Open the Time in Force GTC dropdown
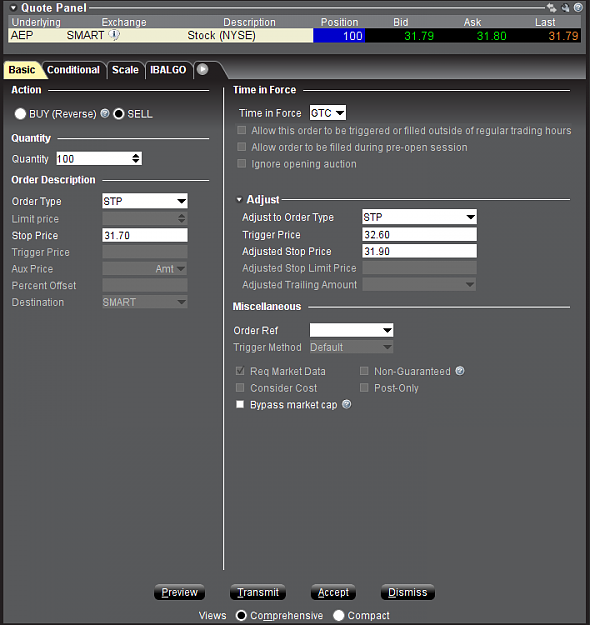The image size is (590, 625). (328, 113)
